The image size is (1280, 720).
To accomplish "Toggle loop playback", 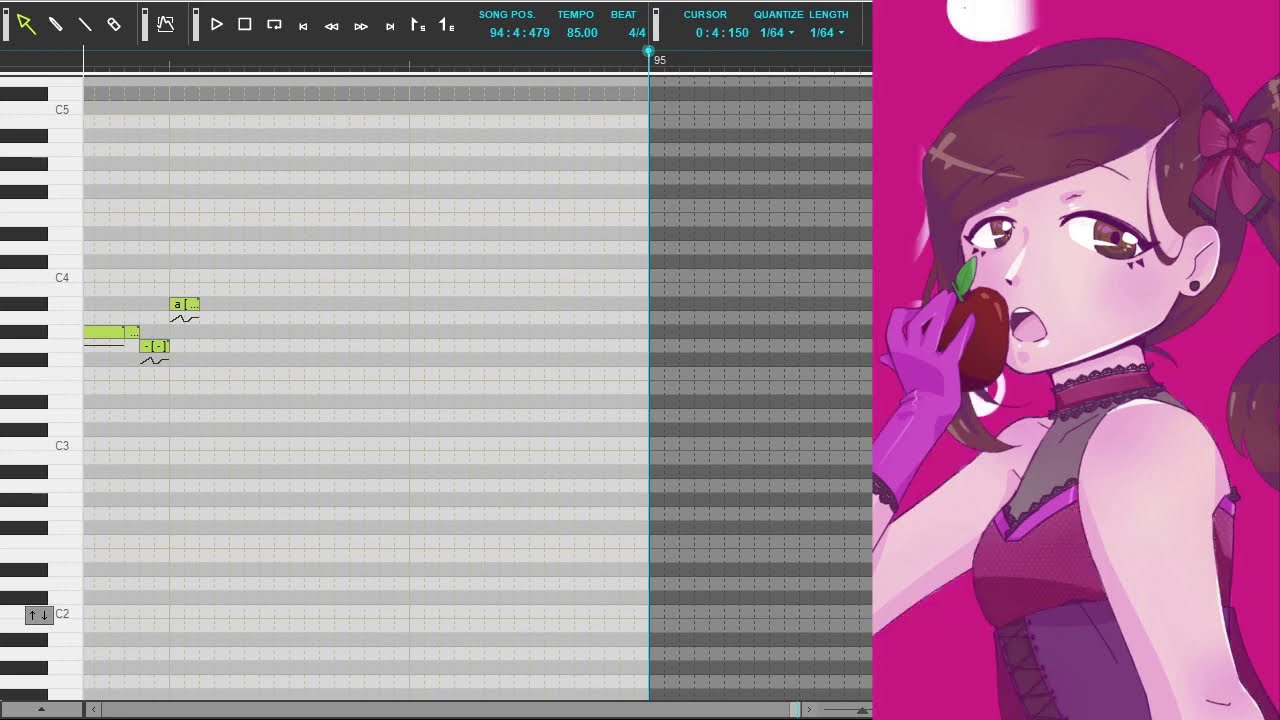I will [274, 24].
